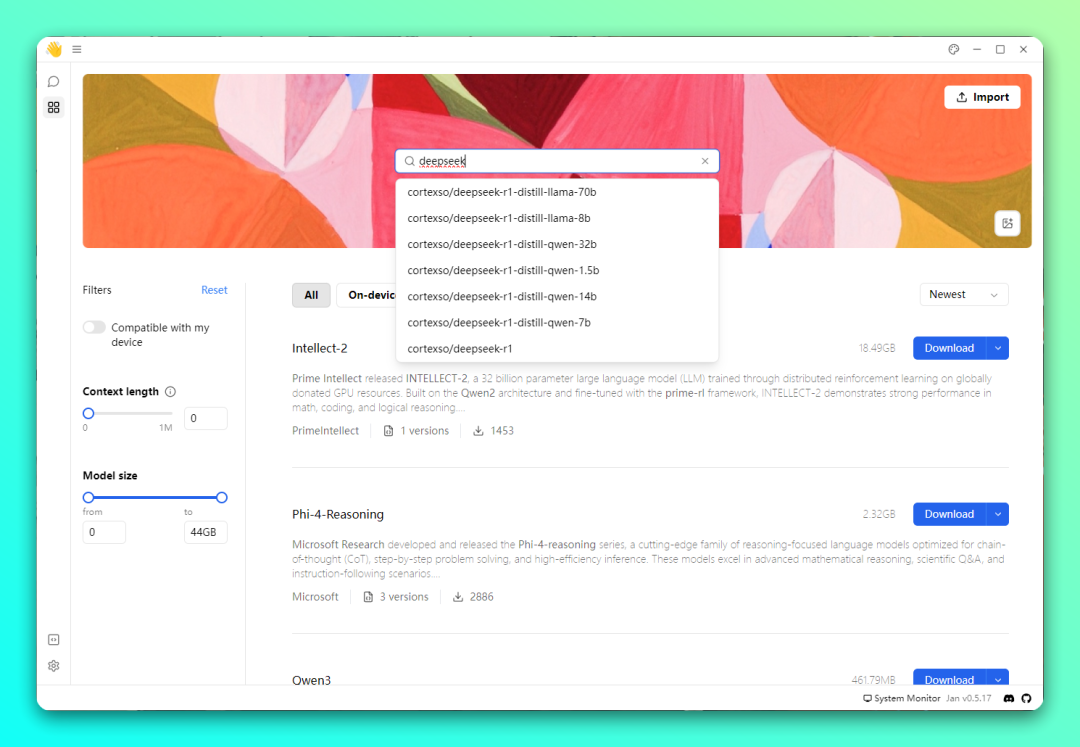1080x747 pixels.
Task: Choose cortexso/deepseek-r1-distill-llama-8b suggestion
Action: pyautogui.click(x=557, y=218)
